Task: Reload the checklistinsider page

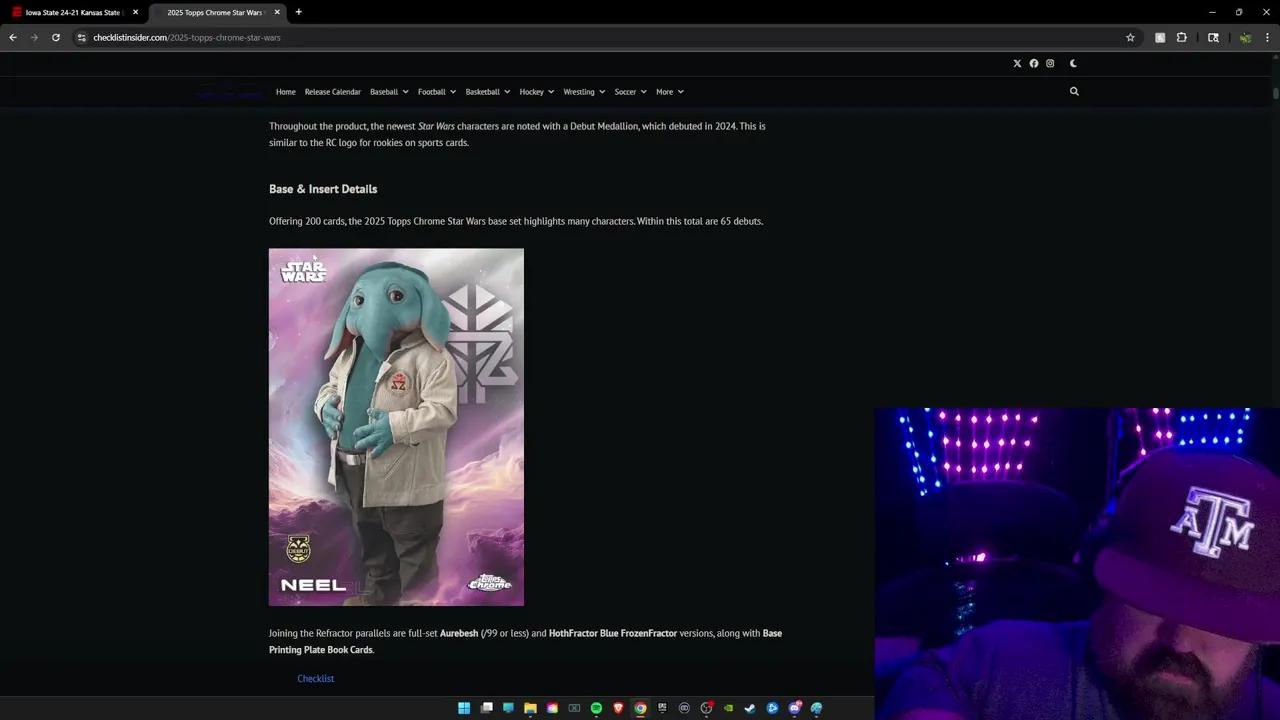Action: click(x=56, y=37)
